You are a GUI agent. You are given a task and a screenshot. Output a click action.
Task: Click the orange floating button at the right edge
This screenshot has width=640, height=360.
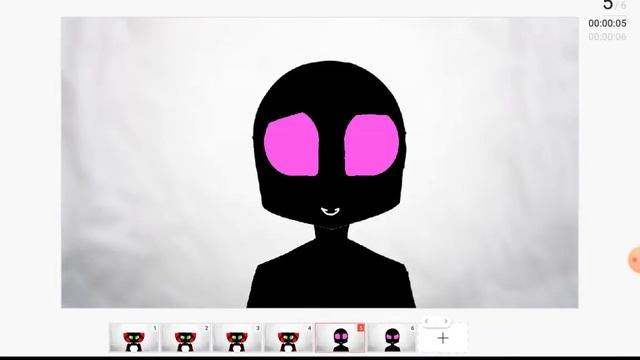pyautogui.click(x=634, y=260)
